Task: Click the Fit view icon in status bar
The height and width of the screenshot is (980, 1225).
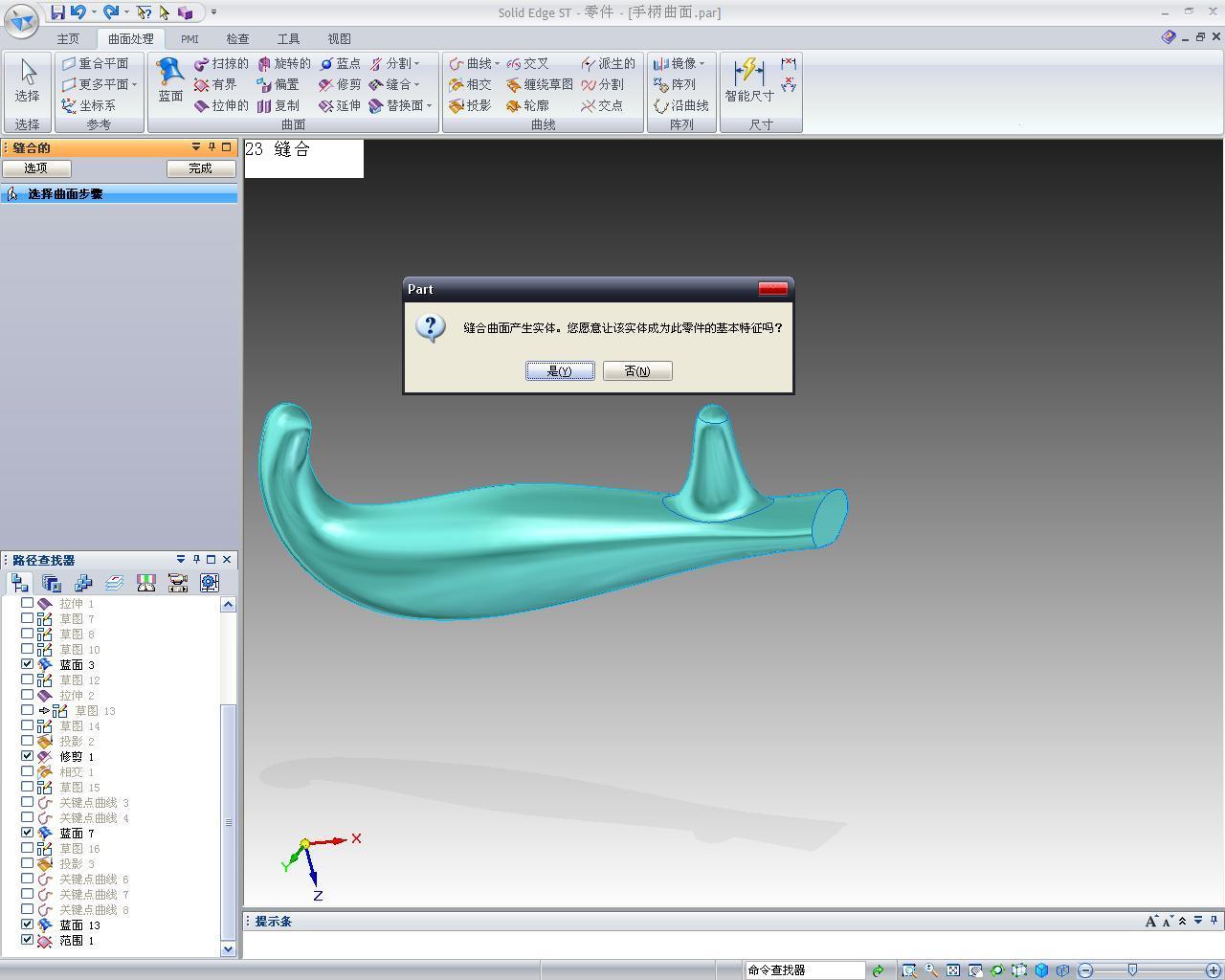Action: pyautogui.click(x=953, y=970)
